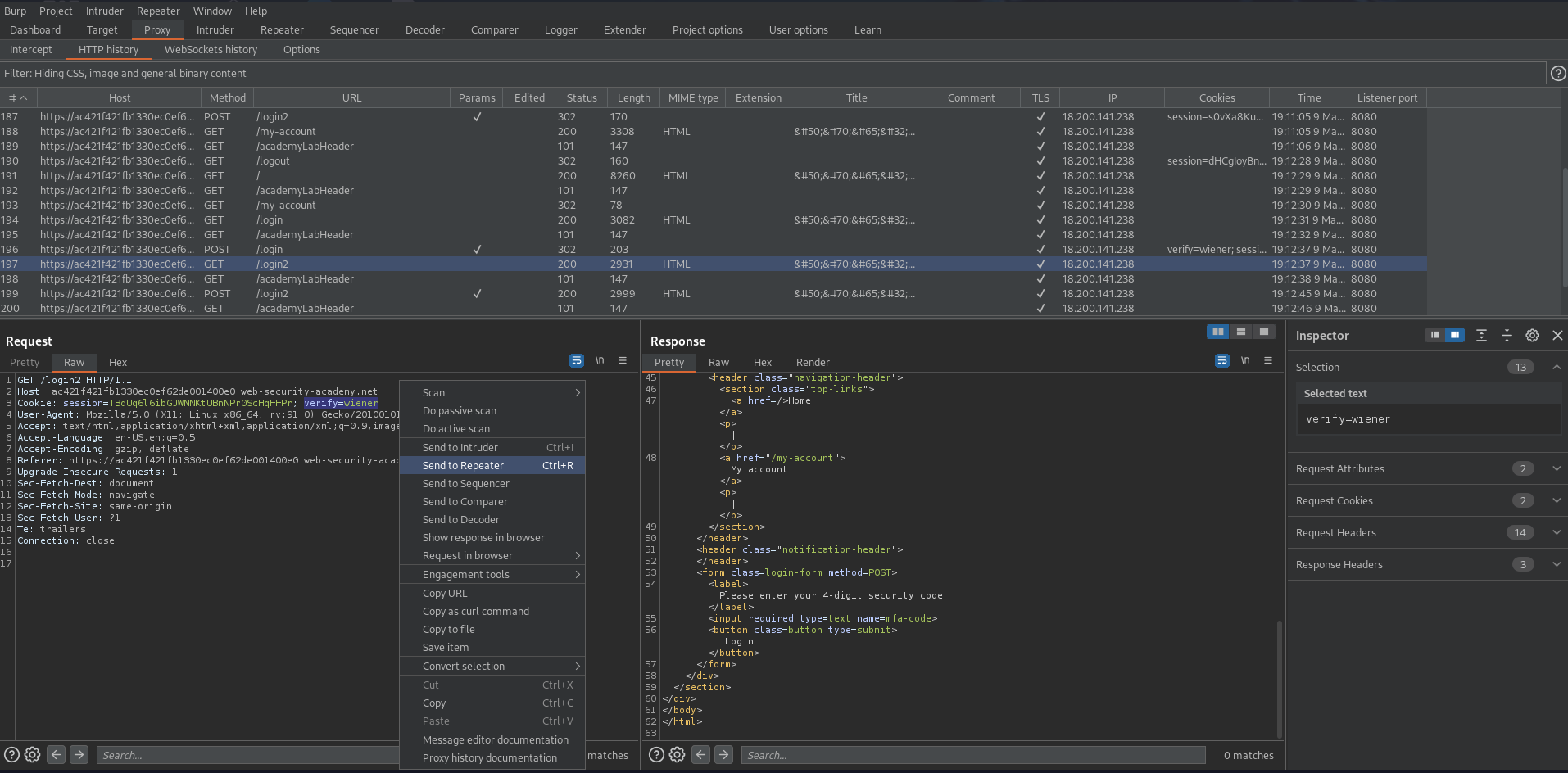This screenshot has height=773, width=1568.
Task: Toggle non-printable characters in Response editor
Action: coord(1245,360)
